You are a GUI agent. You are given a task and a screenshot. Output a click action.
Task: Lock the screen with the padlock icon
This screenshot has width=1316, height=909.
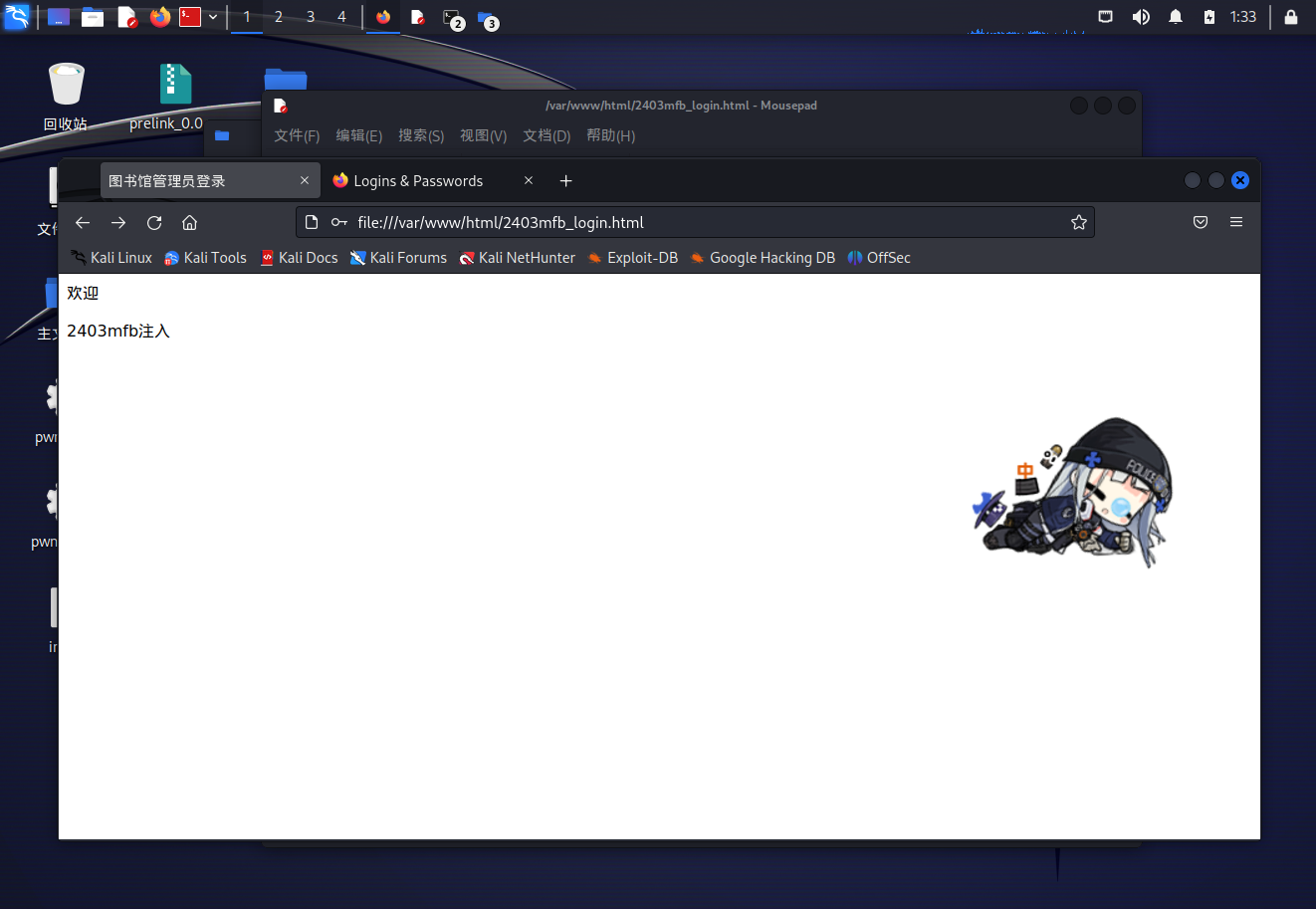(x=1291, y=17)
